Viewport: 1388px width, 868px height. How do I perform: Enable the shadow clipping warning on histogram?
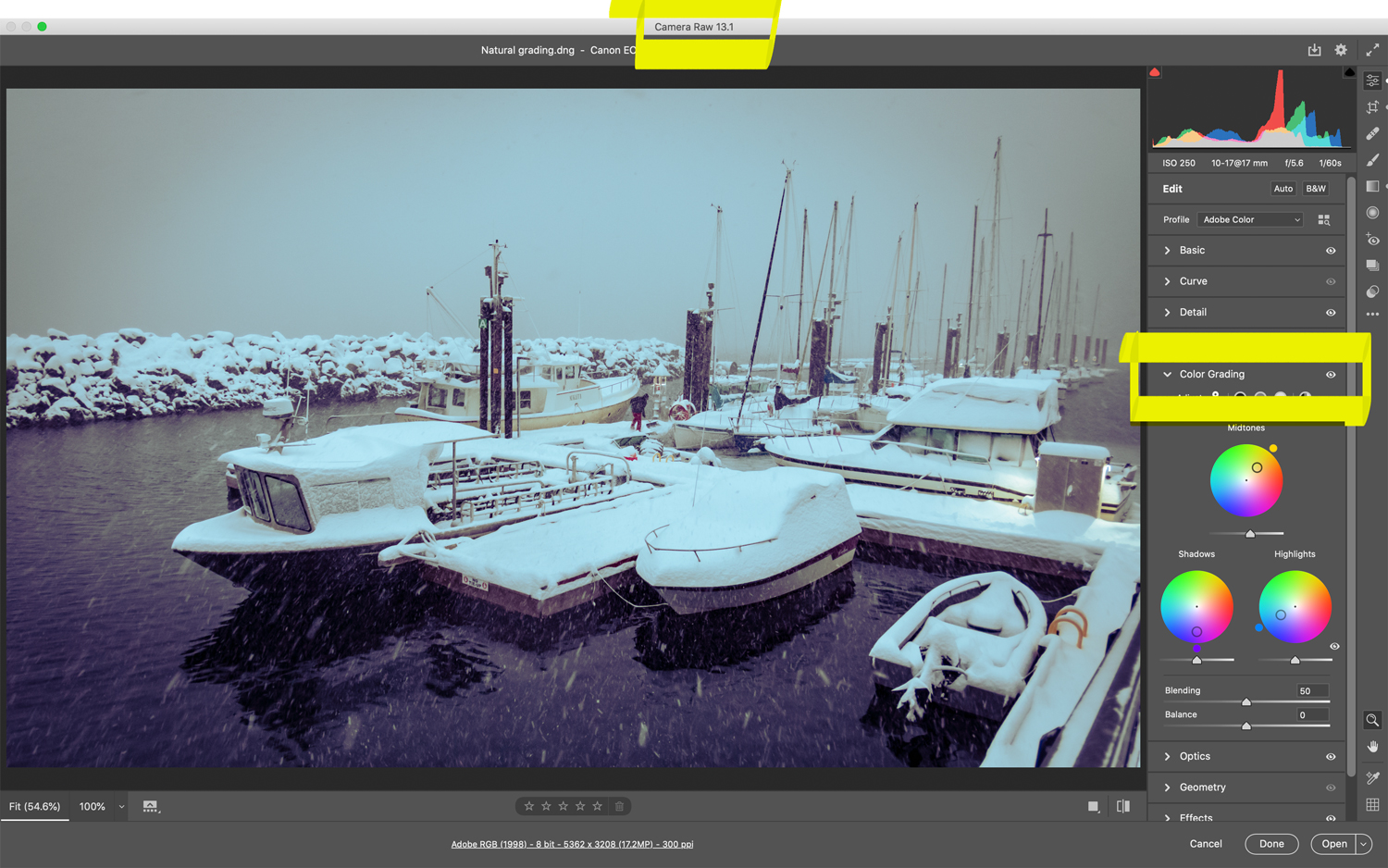coord(1154,71)
